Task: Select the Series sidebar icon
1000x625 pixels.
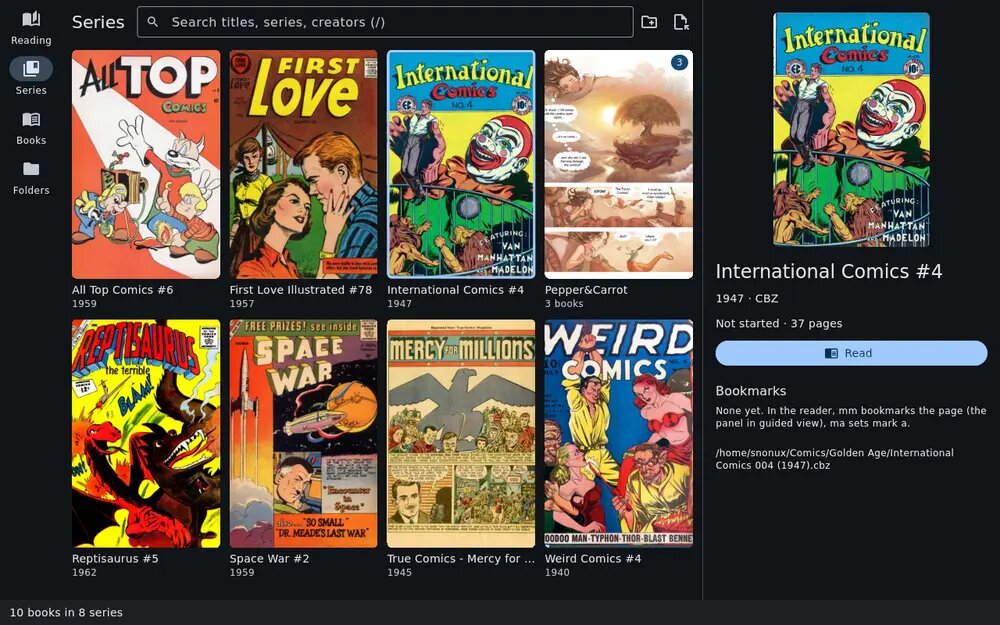Action: click(31, 68)
